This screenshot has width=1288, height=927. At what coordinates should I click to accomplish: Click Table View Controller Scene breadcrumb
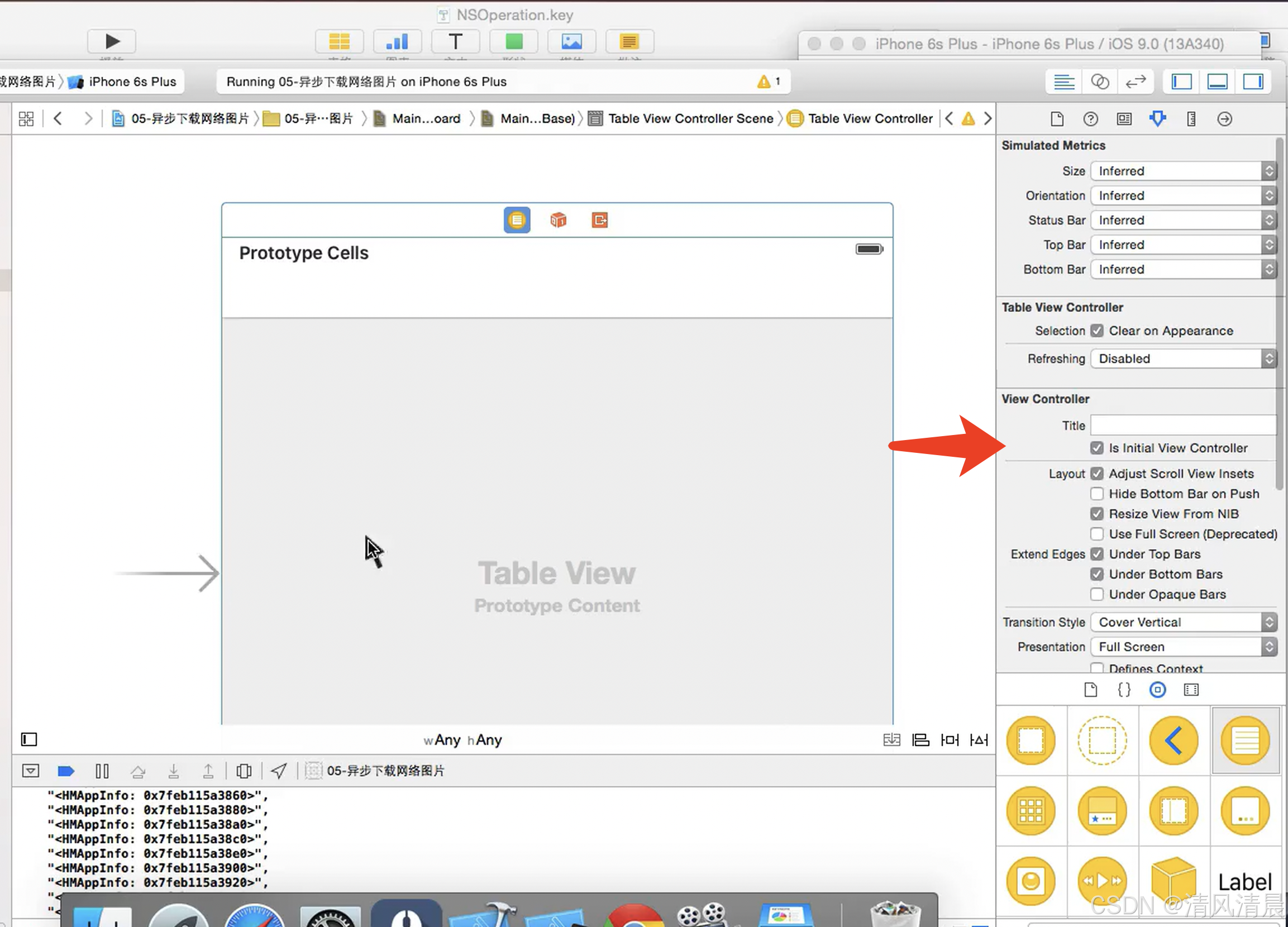click(690, 118)
